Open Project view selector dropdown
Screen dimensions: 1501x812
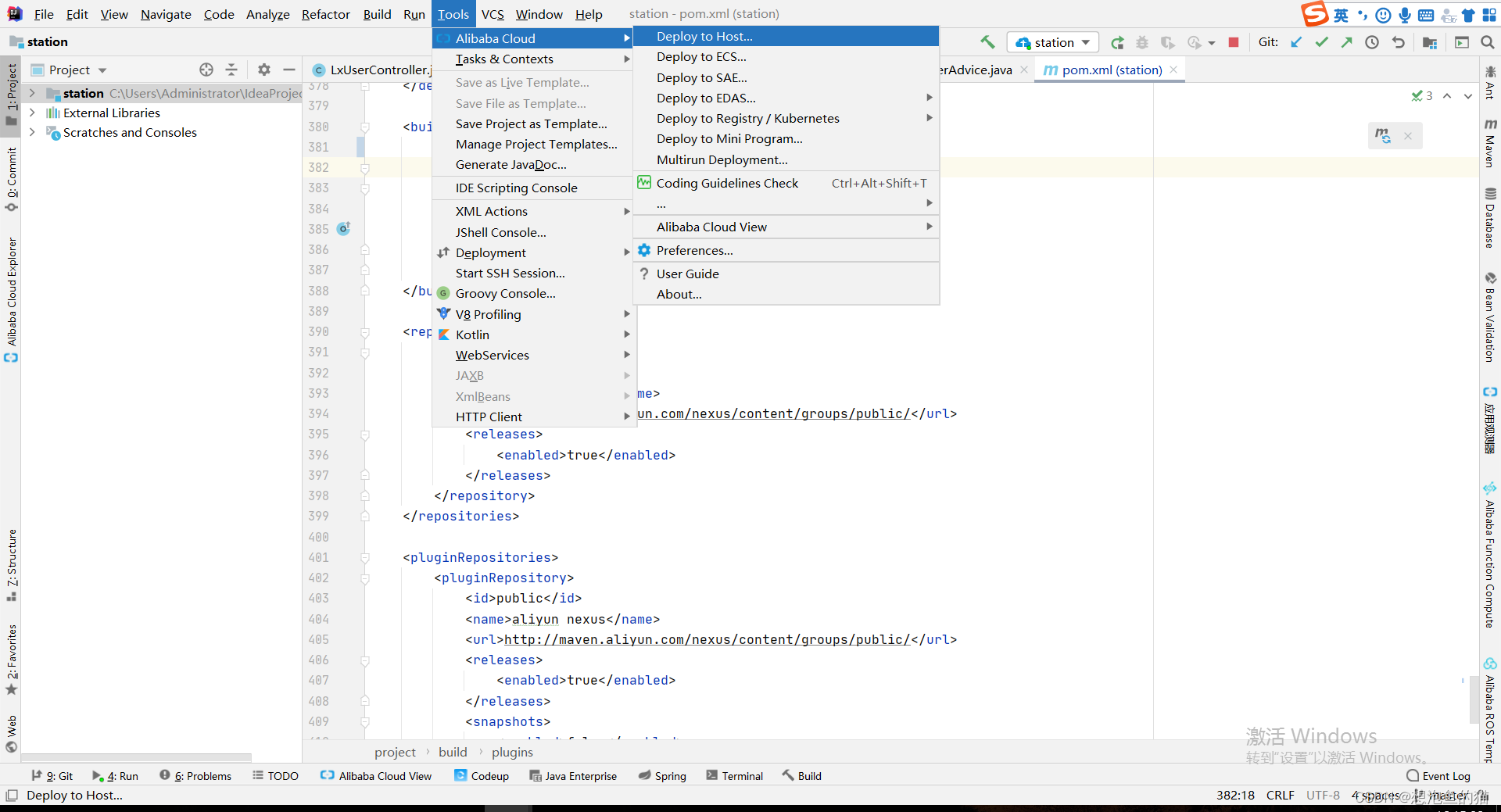pyautogui.click(x=70, y=70)
